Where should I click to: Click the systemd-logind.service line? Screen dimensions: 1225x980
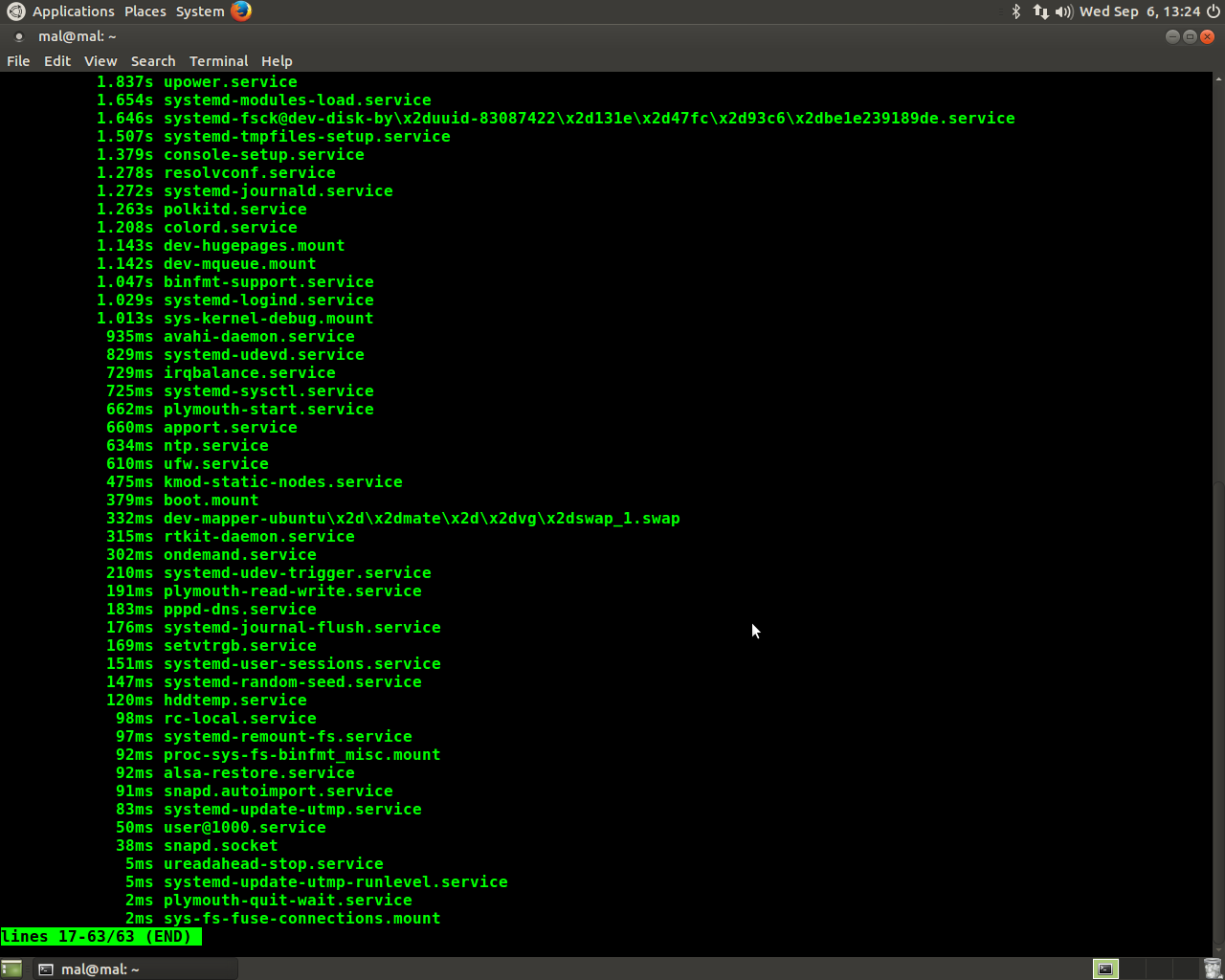pyautogui.click(x=234, y=301)
